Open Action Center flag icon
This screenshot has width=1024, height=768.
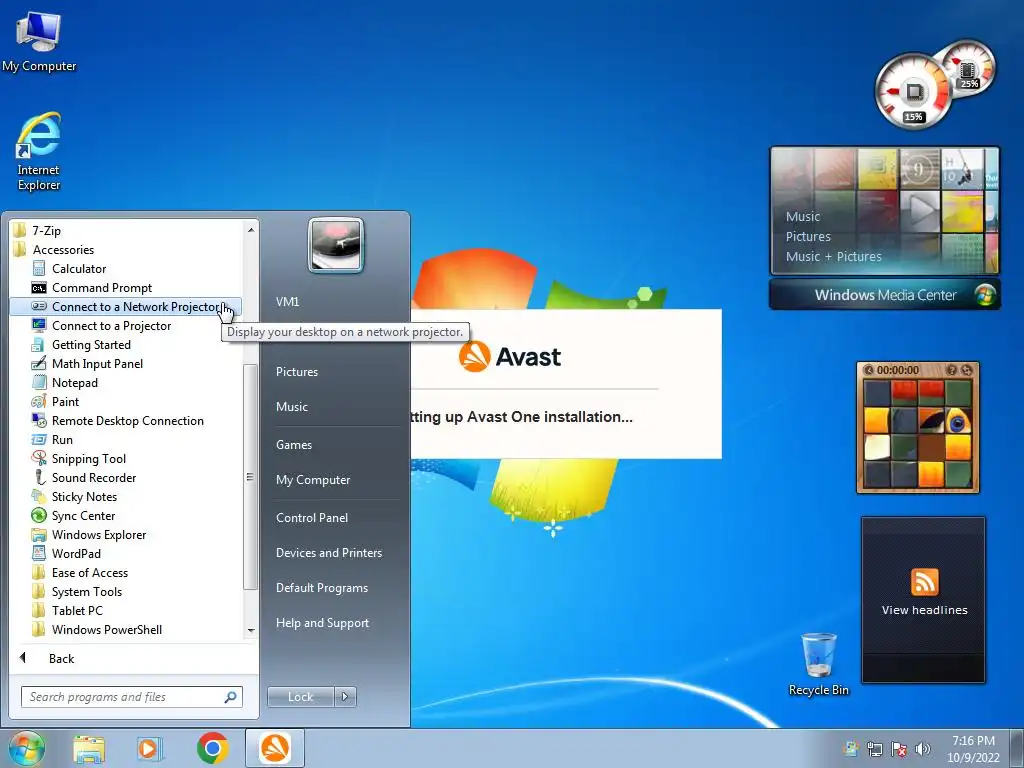(x=899, y=749)
